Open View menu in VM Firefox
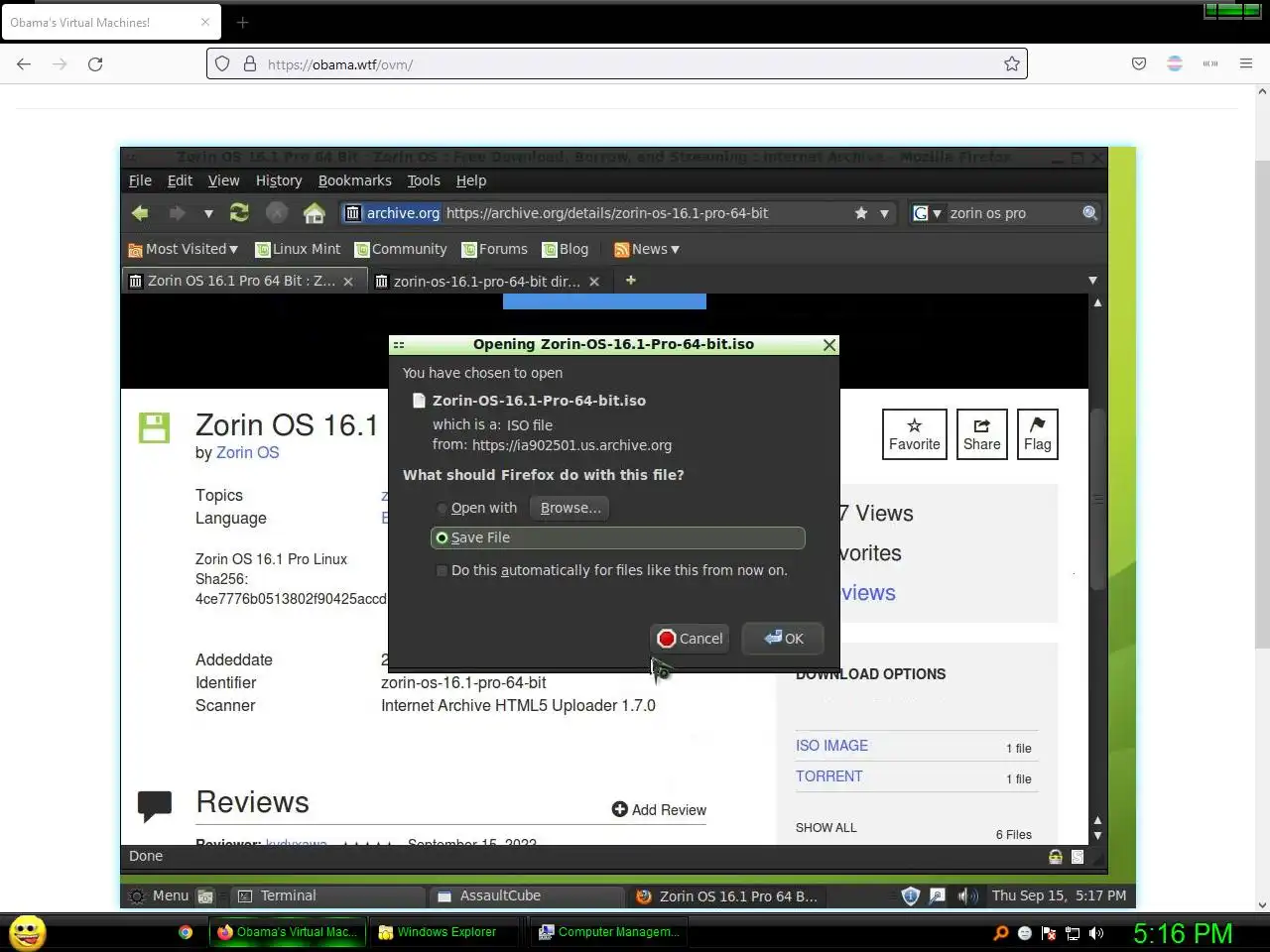The image size is (1270, 952). point(223,180)
